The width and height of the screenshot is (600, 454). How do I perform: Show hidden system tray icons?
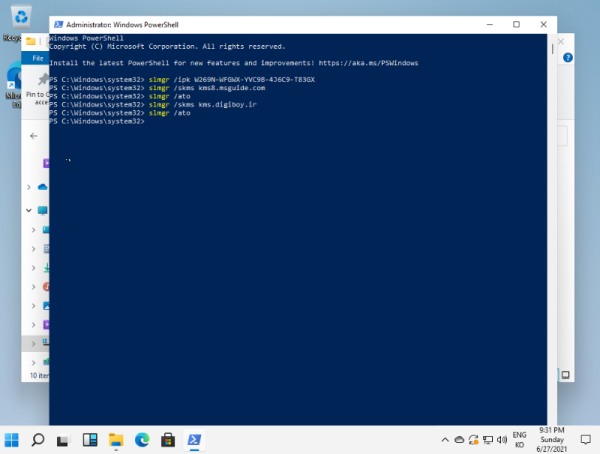tap(443, 439)
